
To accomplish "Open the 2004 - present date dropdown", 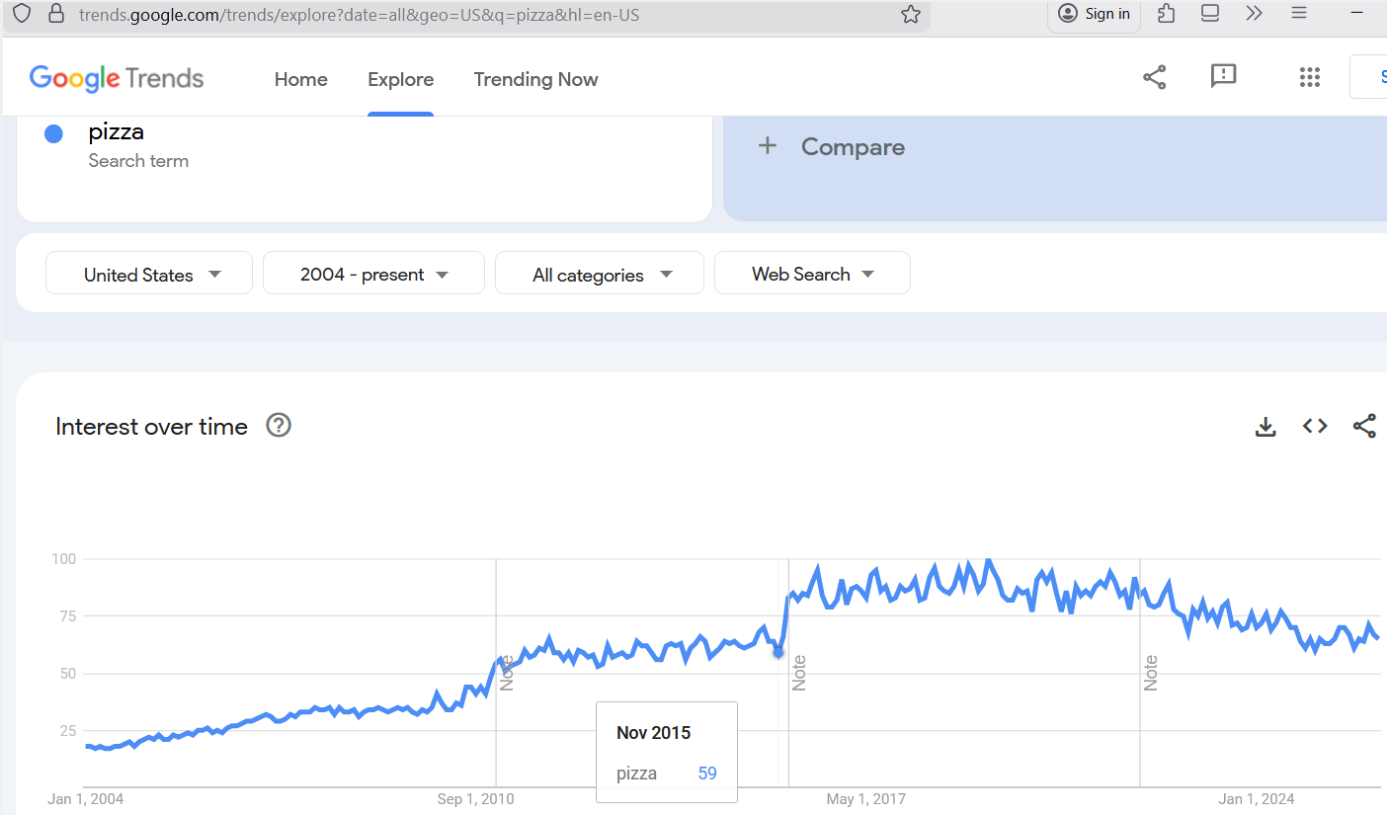I will tap(374, 273).
